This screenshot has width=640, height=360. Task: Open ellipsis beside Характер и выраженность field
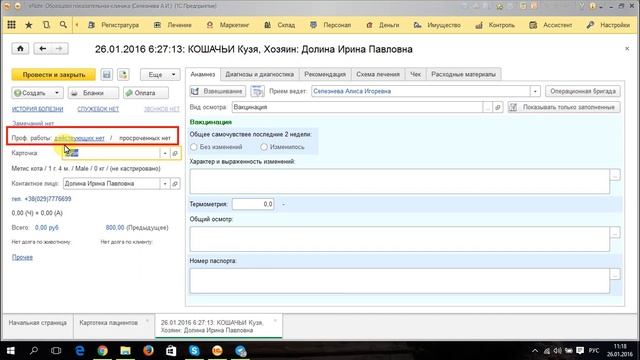point(615,175)
